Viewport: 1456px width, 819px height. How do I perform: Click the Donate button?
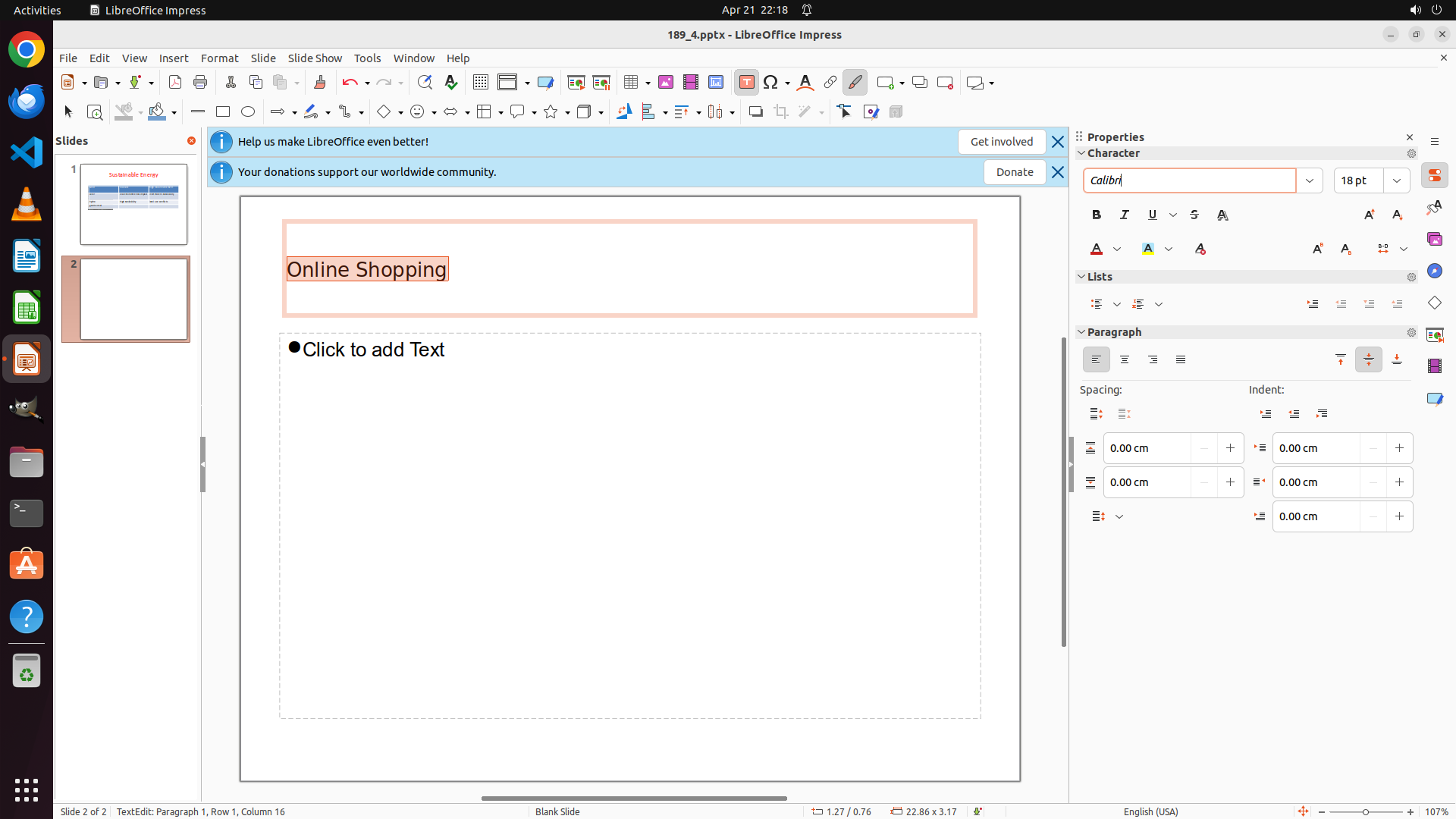click(1014, 172)
